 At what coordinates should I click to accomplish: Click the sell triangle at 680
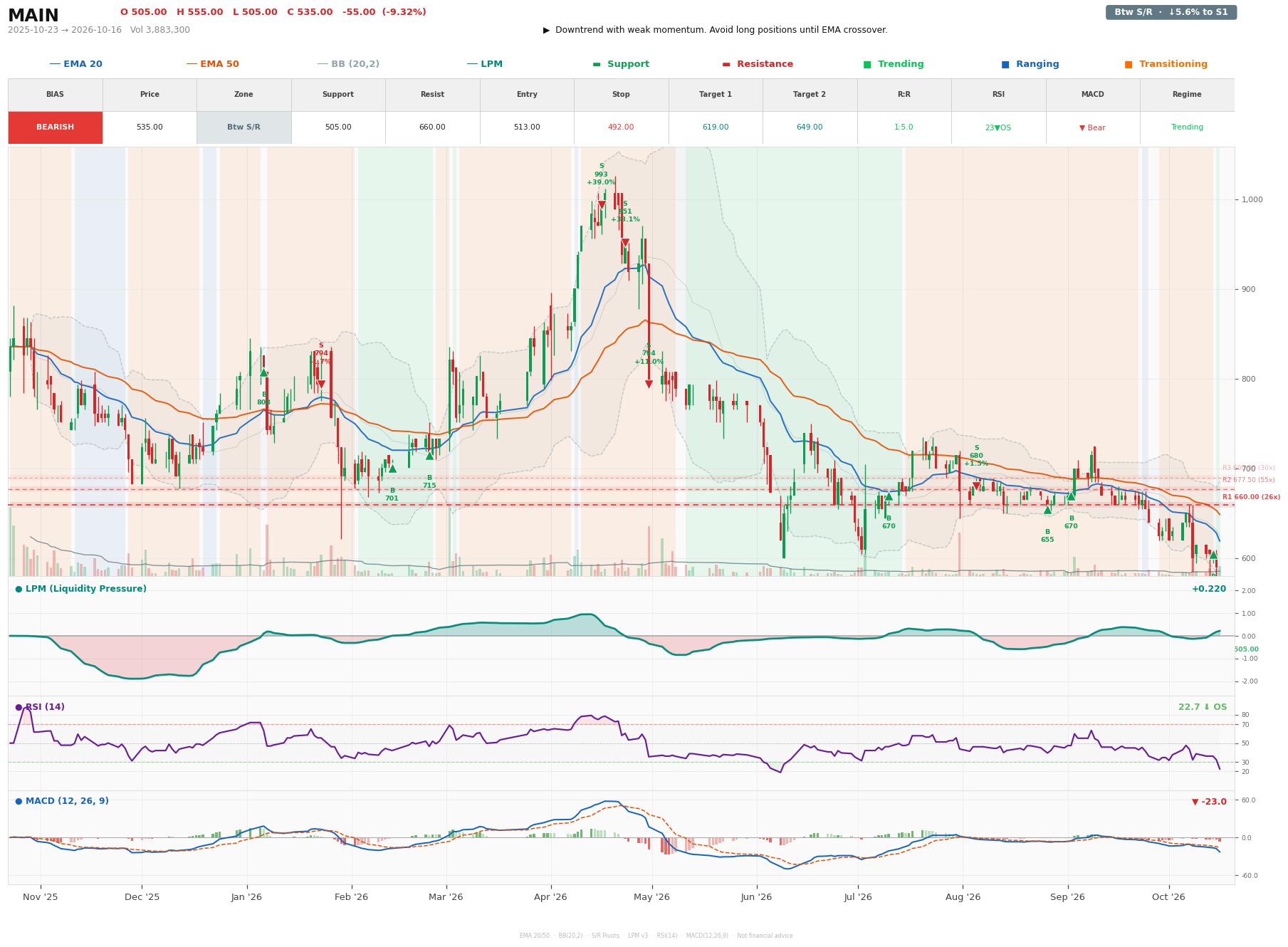point(977,486)
